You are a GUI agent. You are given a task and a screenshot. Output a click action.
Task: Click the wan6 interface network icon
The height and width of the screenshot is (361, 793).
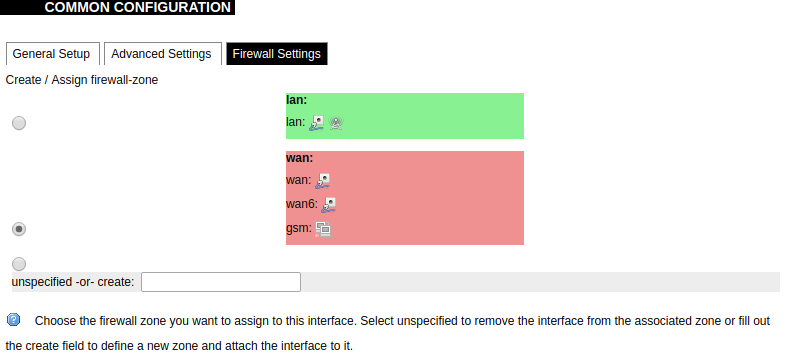pyautogui.click(x=329, y=205)
